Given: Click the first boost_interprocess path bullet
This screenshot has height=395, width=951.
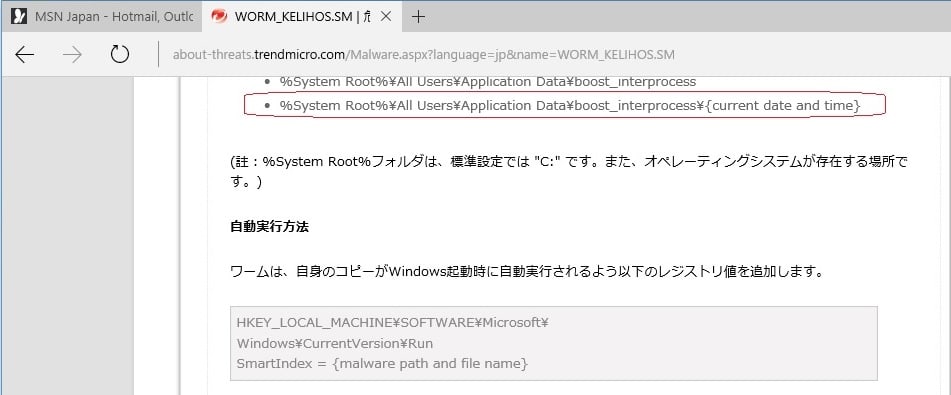Looking at the screenshot, I should pyautogui.click(x=488, y=81).
